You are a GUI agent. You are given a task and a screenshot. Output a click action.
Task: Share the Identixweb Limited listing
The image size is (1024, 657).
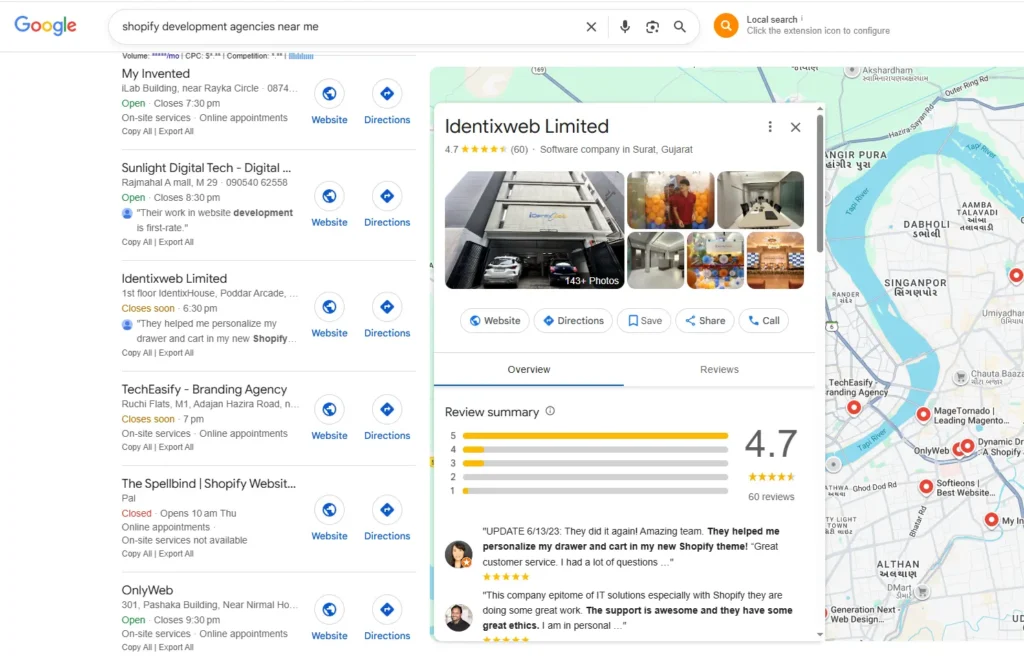[x=704, y=321]
